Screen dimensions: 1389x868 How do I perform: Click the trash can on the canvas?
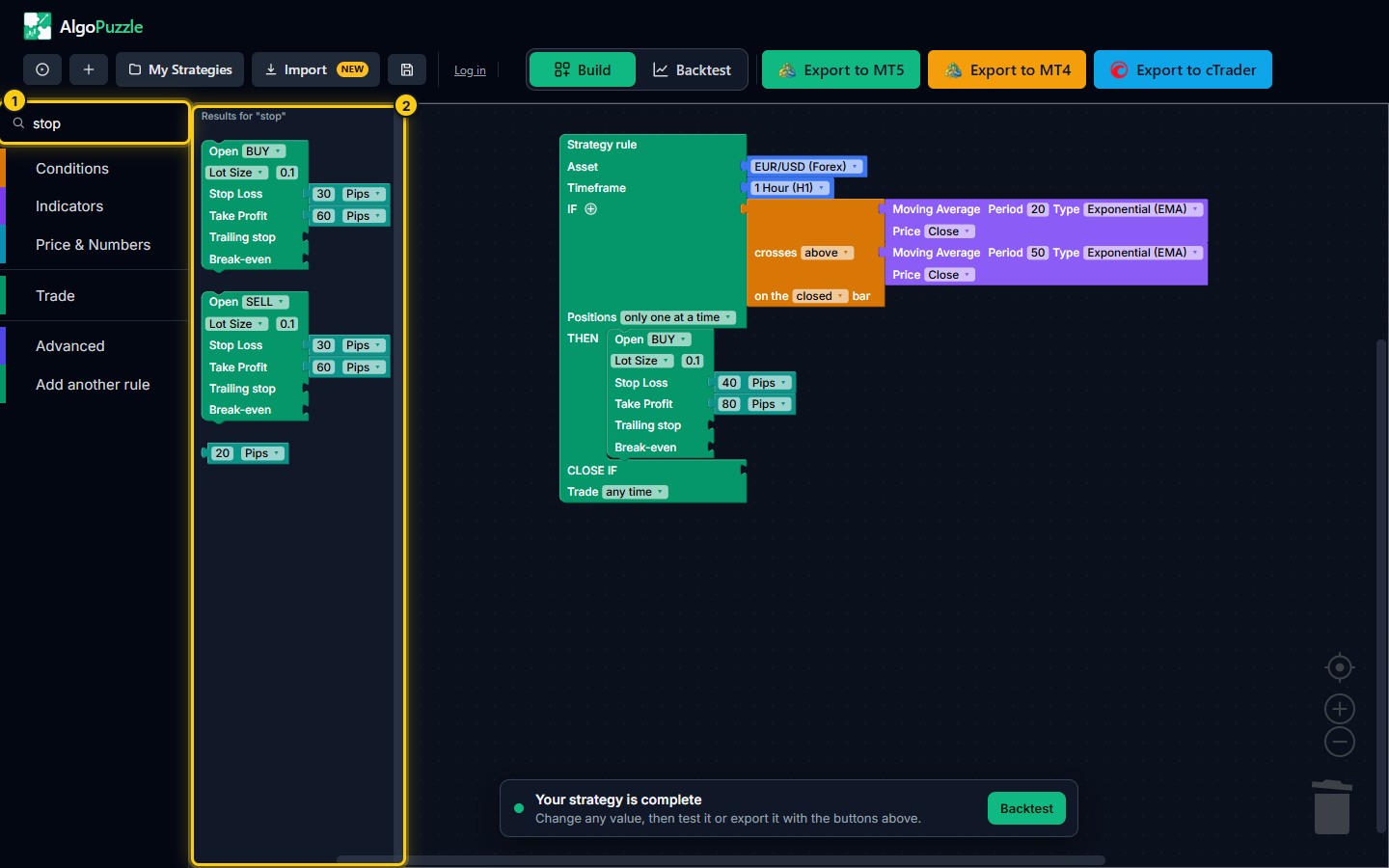click(1332, 806)
